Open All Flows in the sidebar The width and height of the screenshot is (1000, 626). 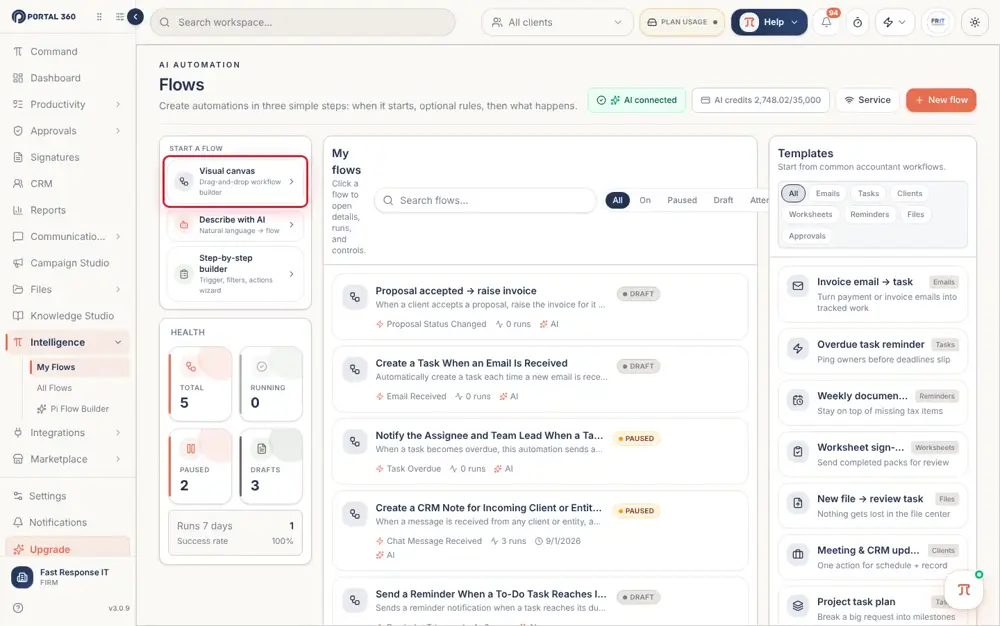[x=54, y=388]
